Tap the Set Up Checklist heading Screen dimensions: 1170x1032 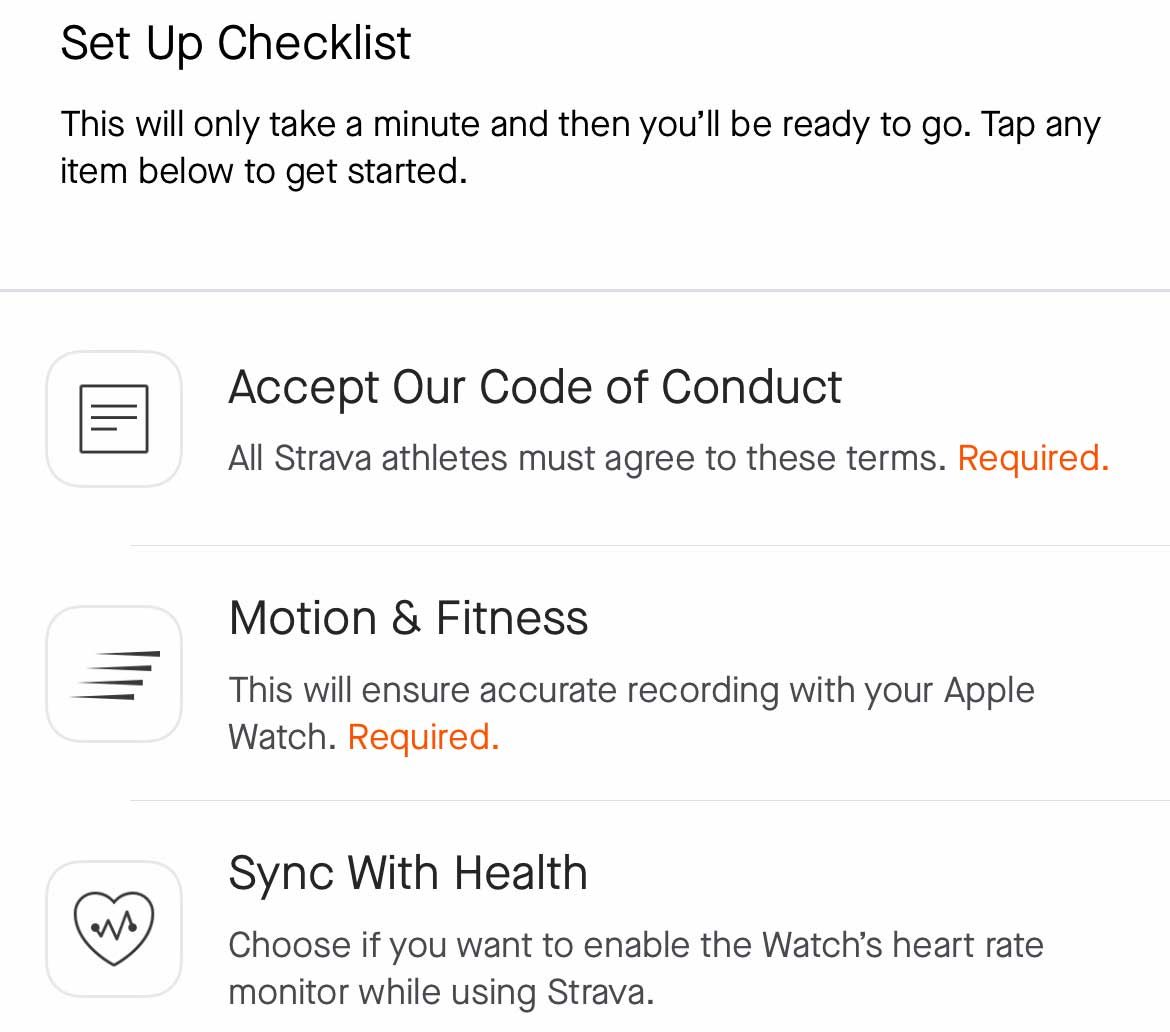point(236,42)
